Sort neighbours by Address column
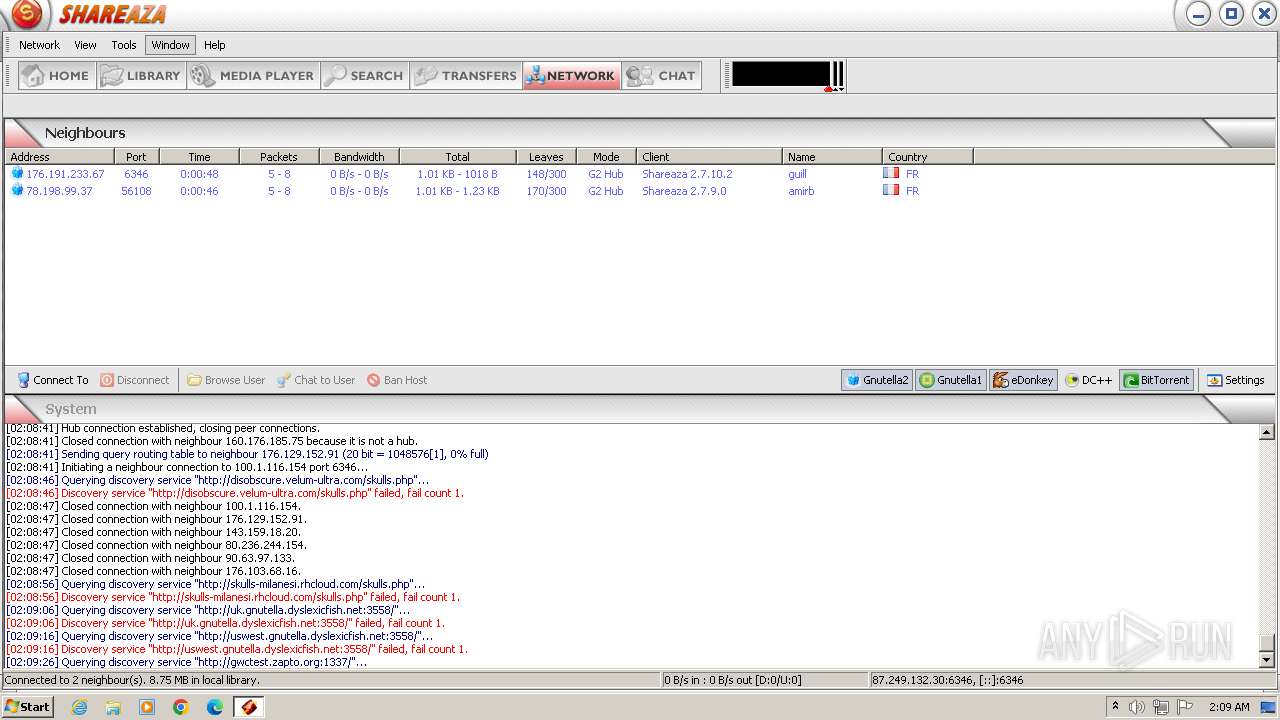 pyautogui.click(x=59, y=157)
